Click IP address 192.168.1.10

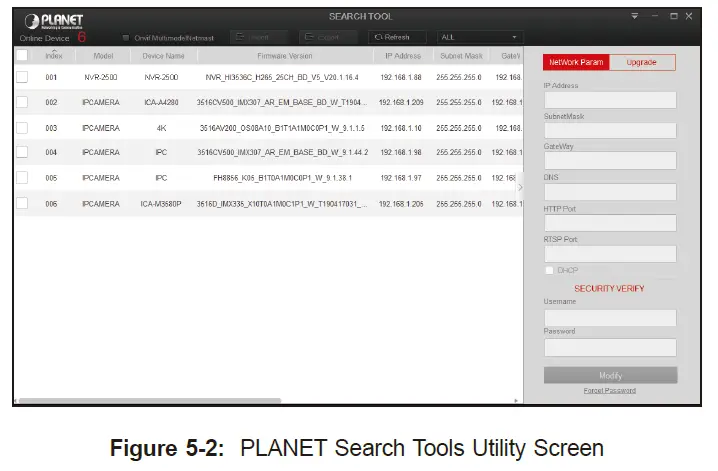coord(401,128)
